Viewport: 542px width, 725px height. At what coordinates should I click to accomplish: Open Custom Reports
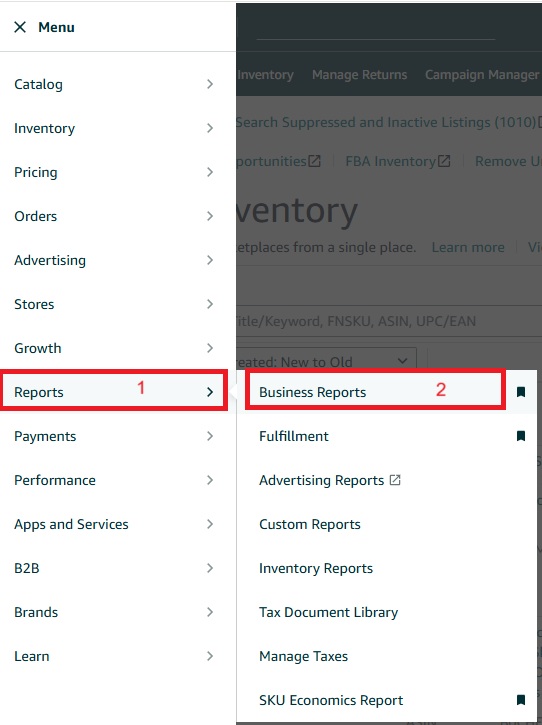[310, 524]
